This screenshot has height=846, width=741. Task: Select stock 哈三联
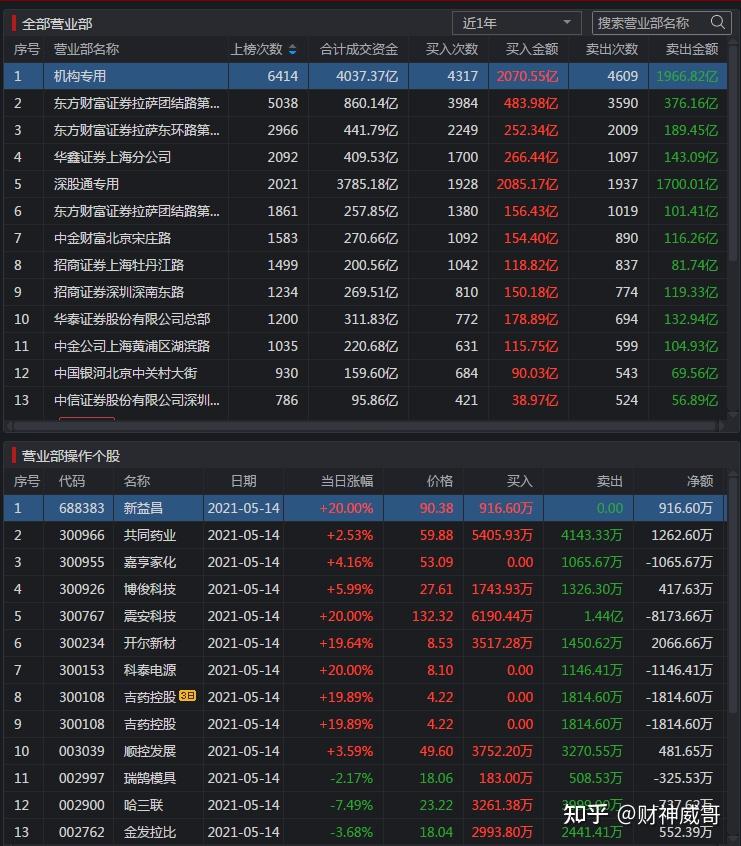[x=143, y=804]
